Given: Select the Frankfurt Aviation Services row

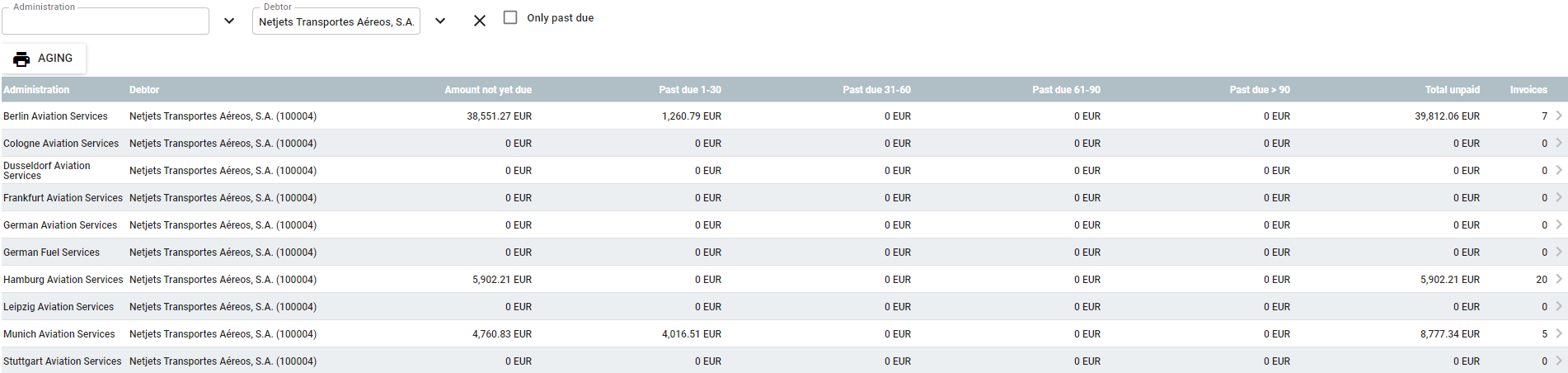Looking at the screenshot, I should pyautogui.click(x=784, y=197).
